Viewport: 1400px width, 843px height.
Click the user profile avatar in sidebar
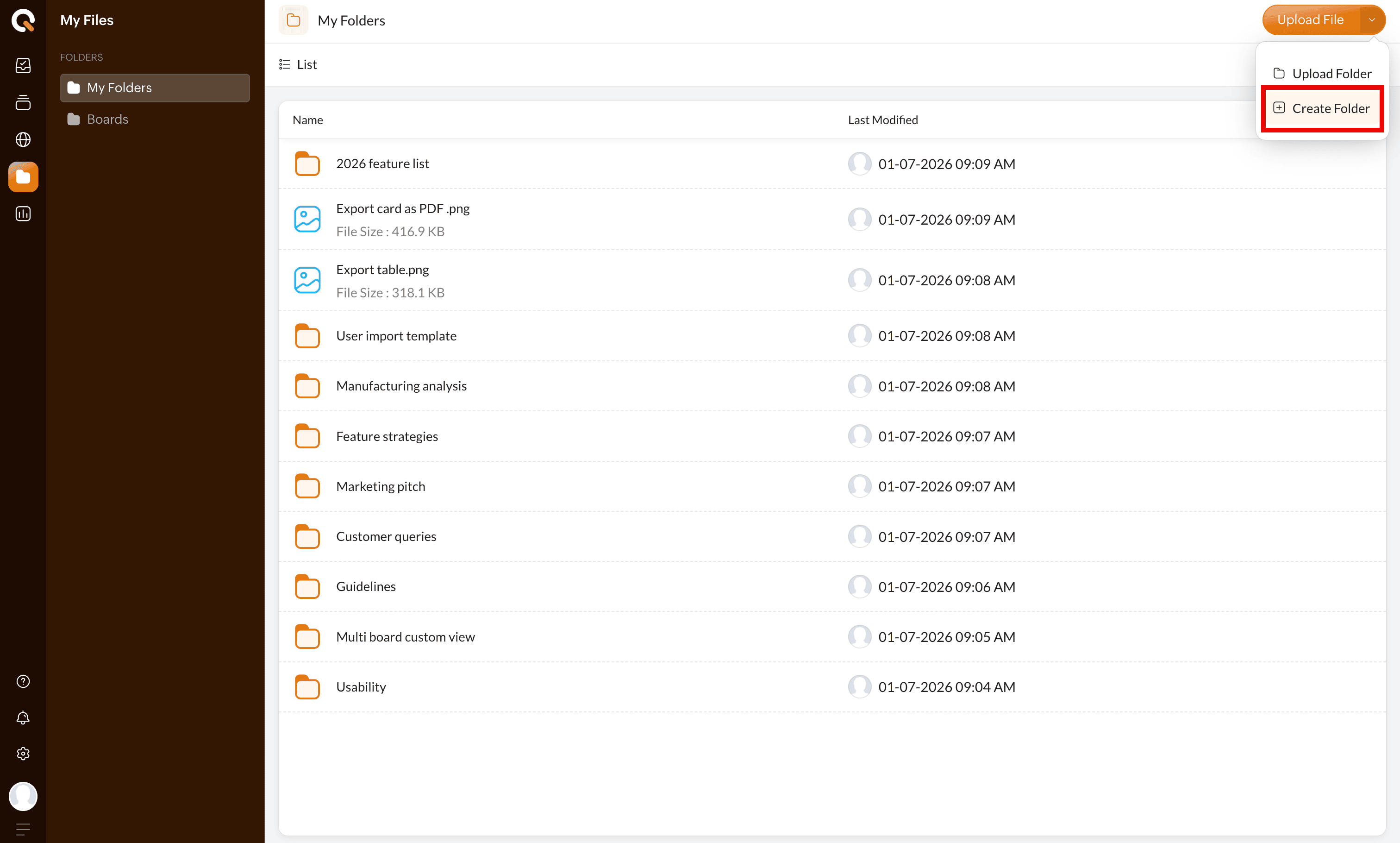pyautogui.click(x=23, y=796)
